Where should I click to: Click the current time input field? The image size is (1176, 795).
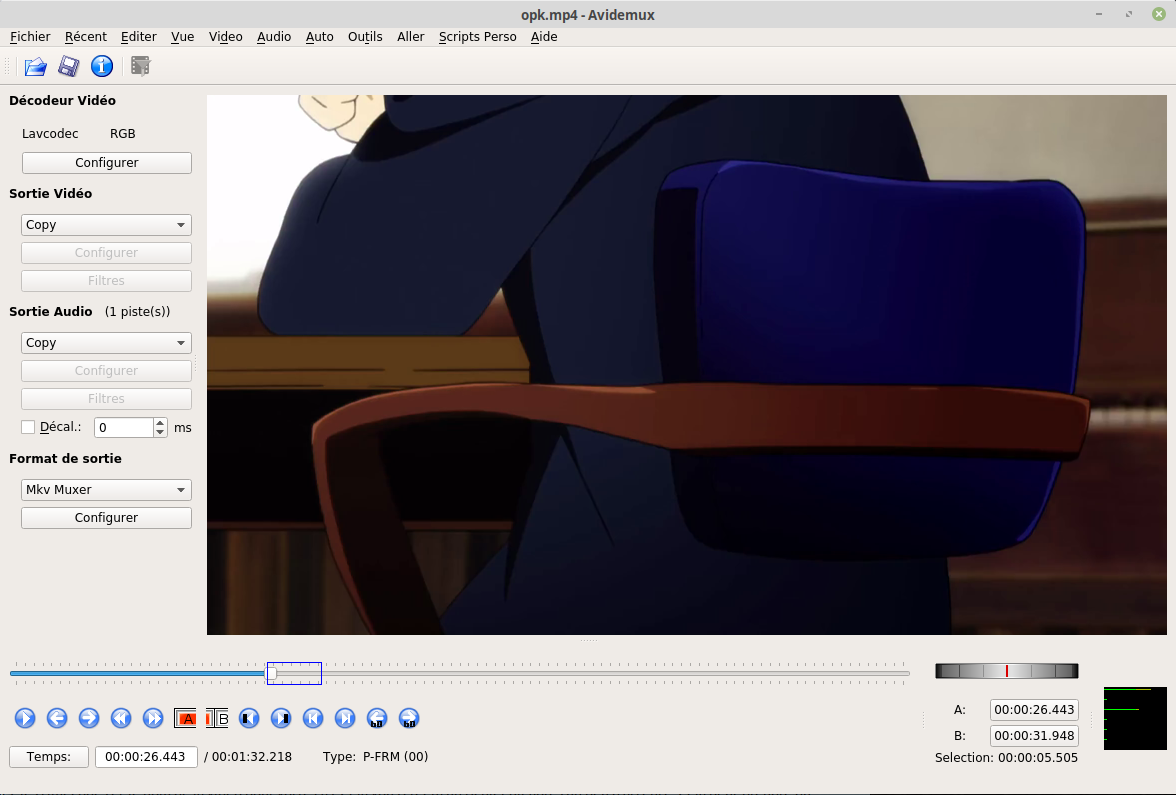[x=146, y=757]
